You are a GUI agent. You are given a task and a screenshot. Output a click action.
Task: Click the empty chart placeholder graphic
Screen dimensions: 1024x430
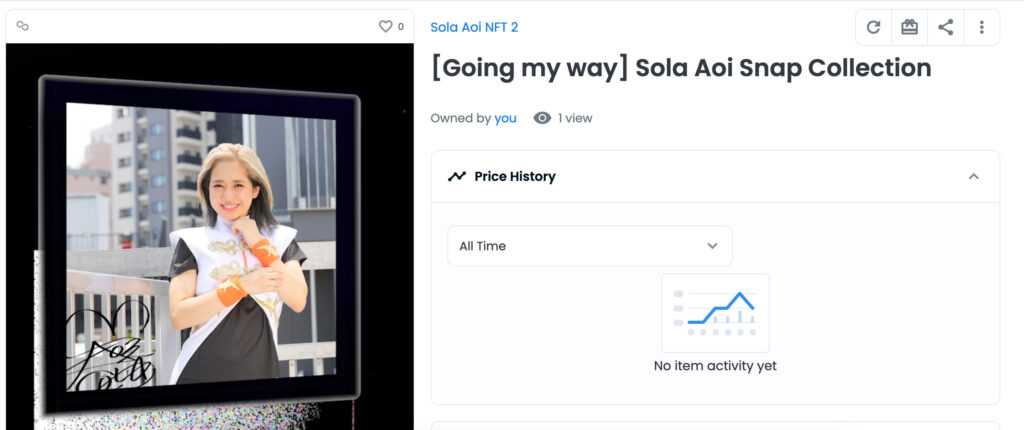tap(715, 313)
